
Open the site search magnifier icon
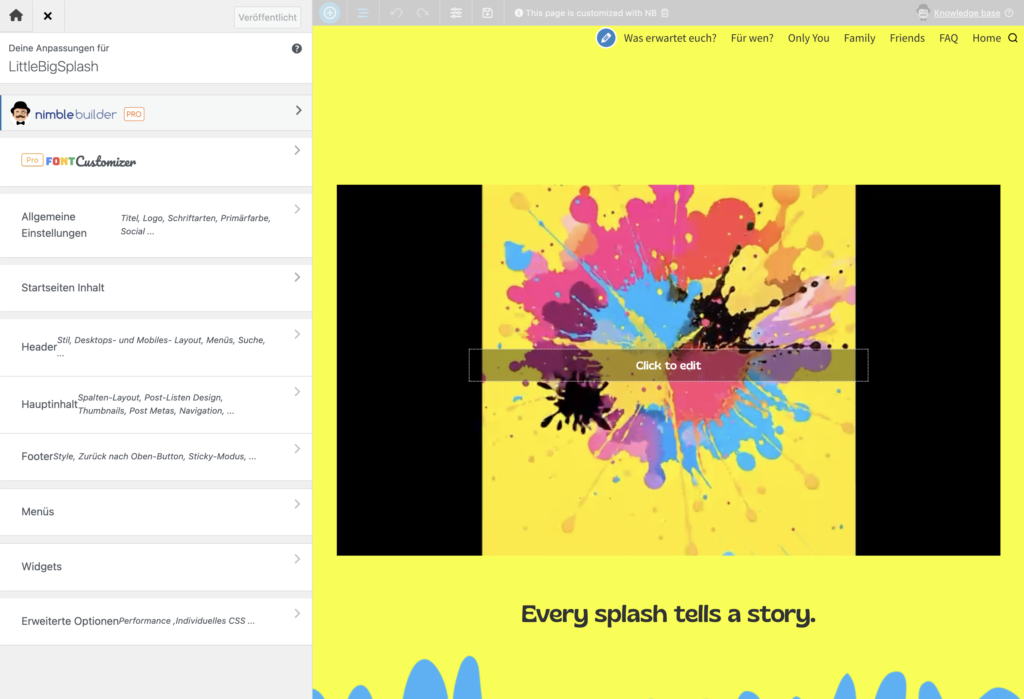pyautogui.click(x=1013, y=38)
